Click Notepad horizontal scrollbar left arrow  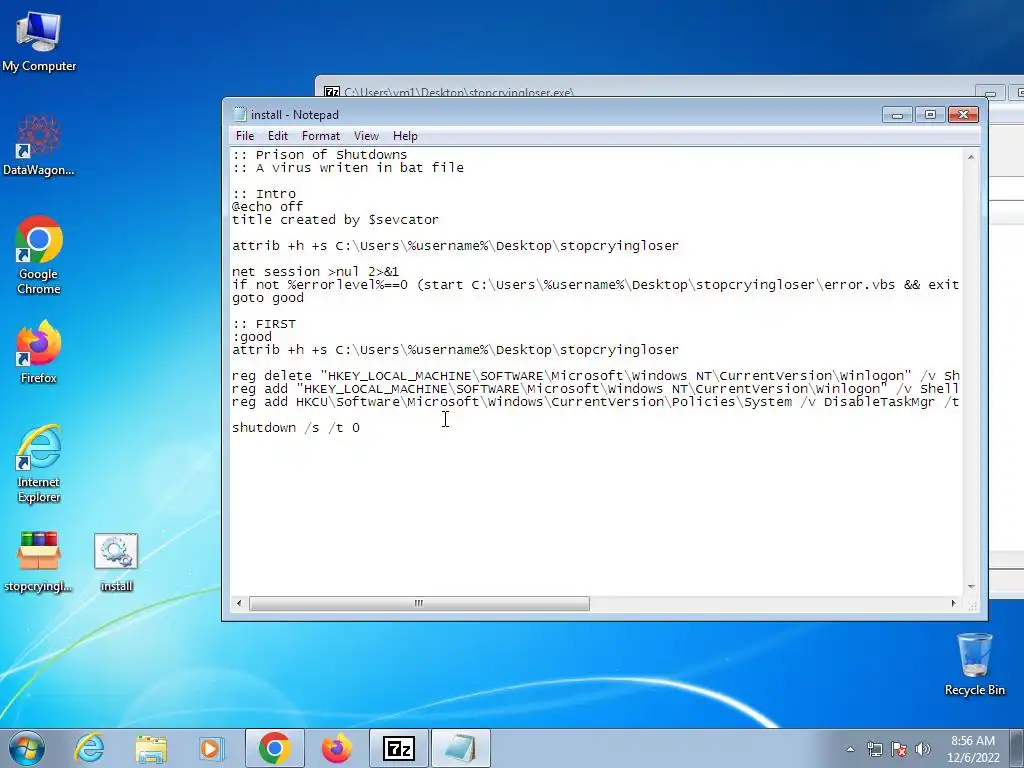pos(239,603)
